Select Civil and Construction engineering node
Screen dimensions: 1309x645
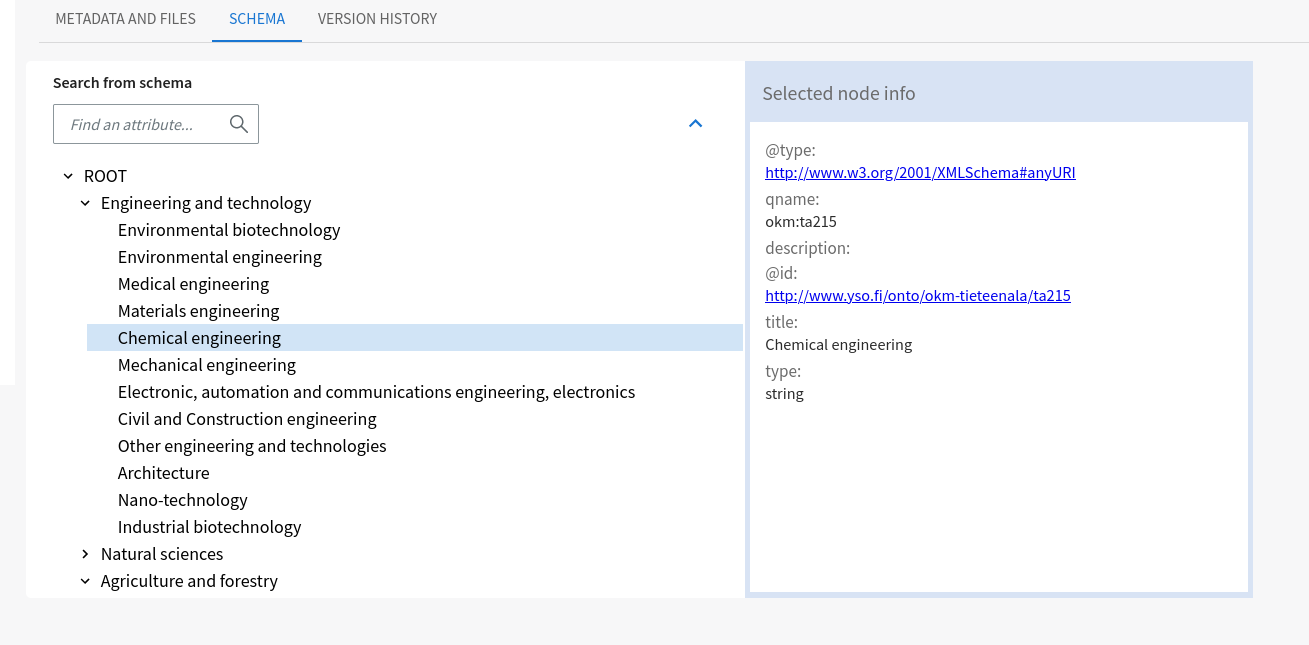point(247,419)
